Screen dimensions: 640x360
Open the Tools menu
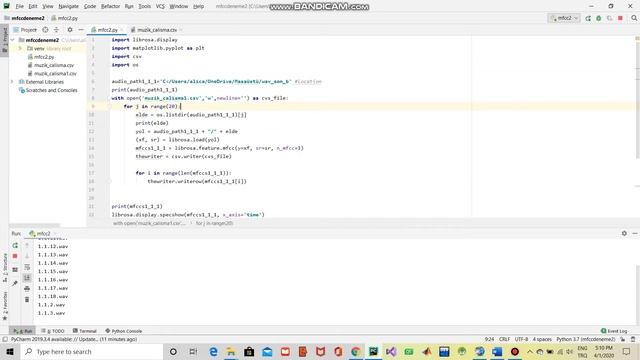[144, 7]
